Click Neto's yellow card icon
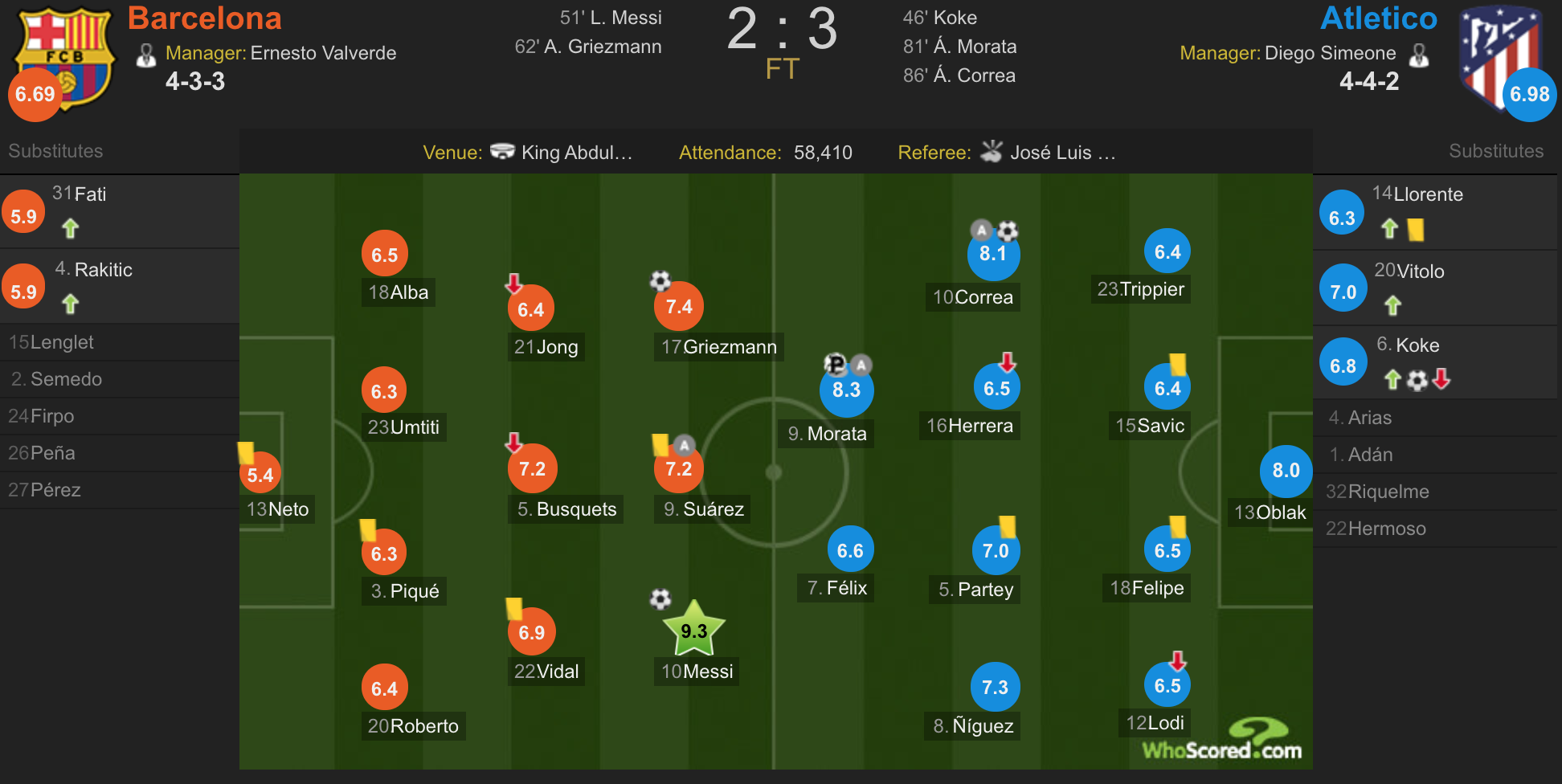The height and width of the screenshot is (784, 1562). pyautogui.click(x=246, y=453)
